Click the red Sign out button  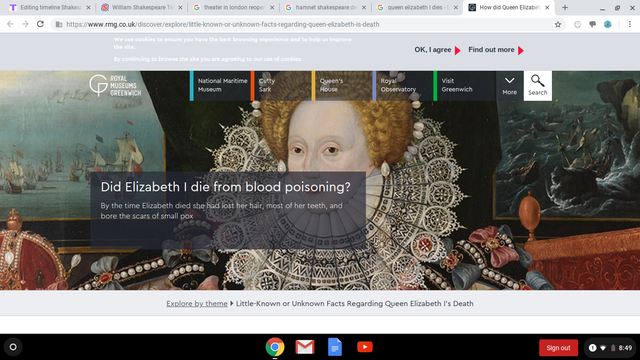[558, 348]
